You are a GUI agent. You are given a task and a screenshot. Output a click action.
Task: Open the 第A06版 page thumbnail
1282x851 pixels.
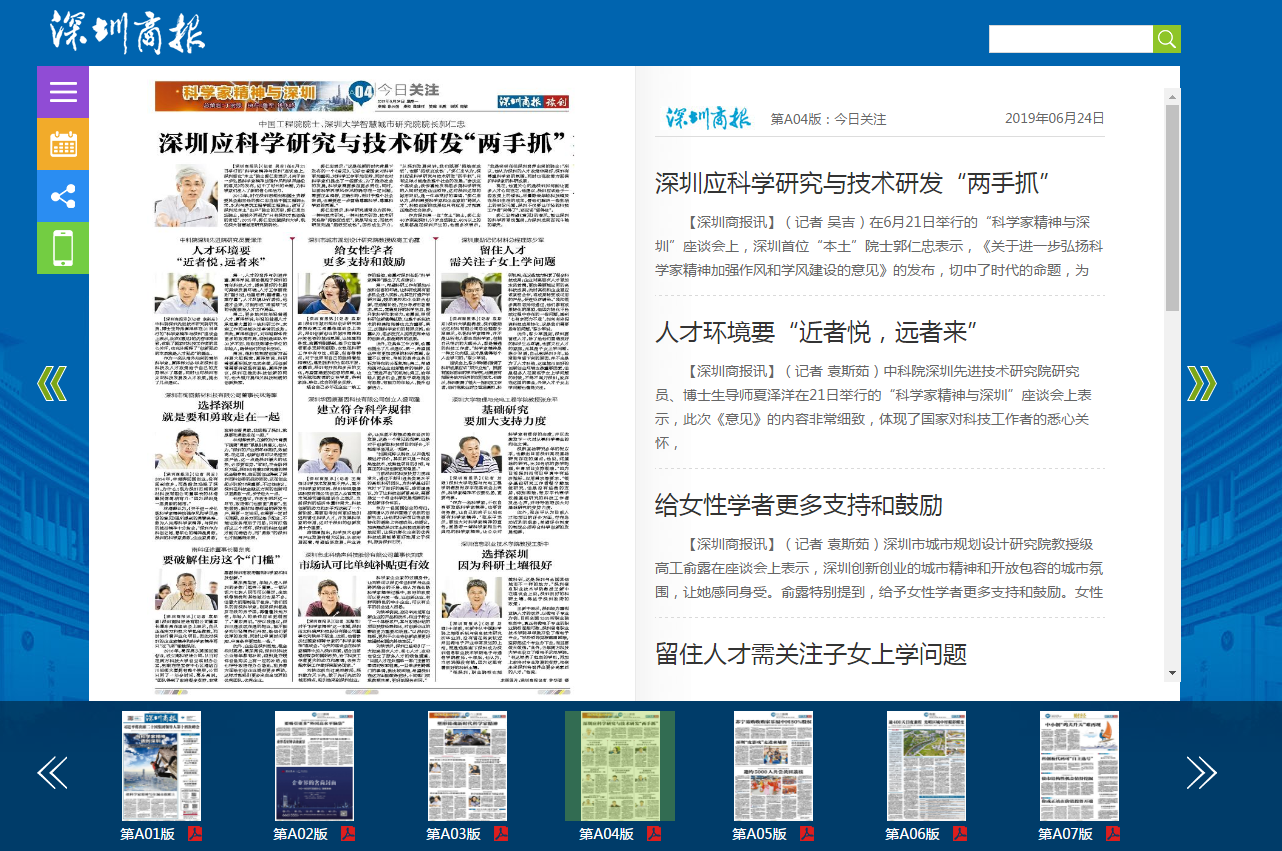[926, 766]
